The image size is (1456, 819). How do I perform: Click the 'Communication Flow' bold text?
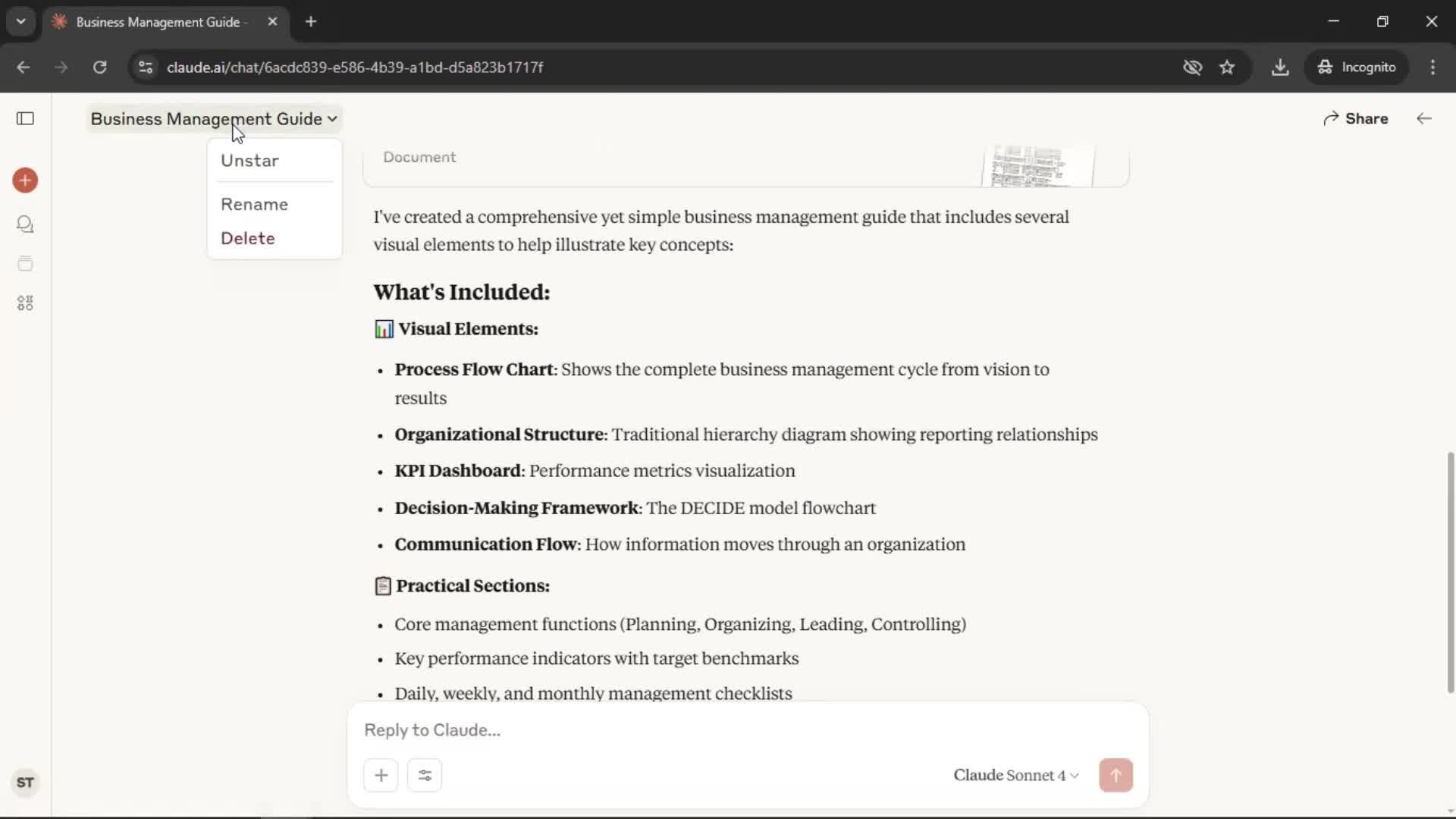tap(485, 544)
